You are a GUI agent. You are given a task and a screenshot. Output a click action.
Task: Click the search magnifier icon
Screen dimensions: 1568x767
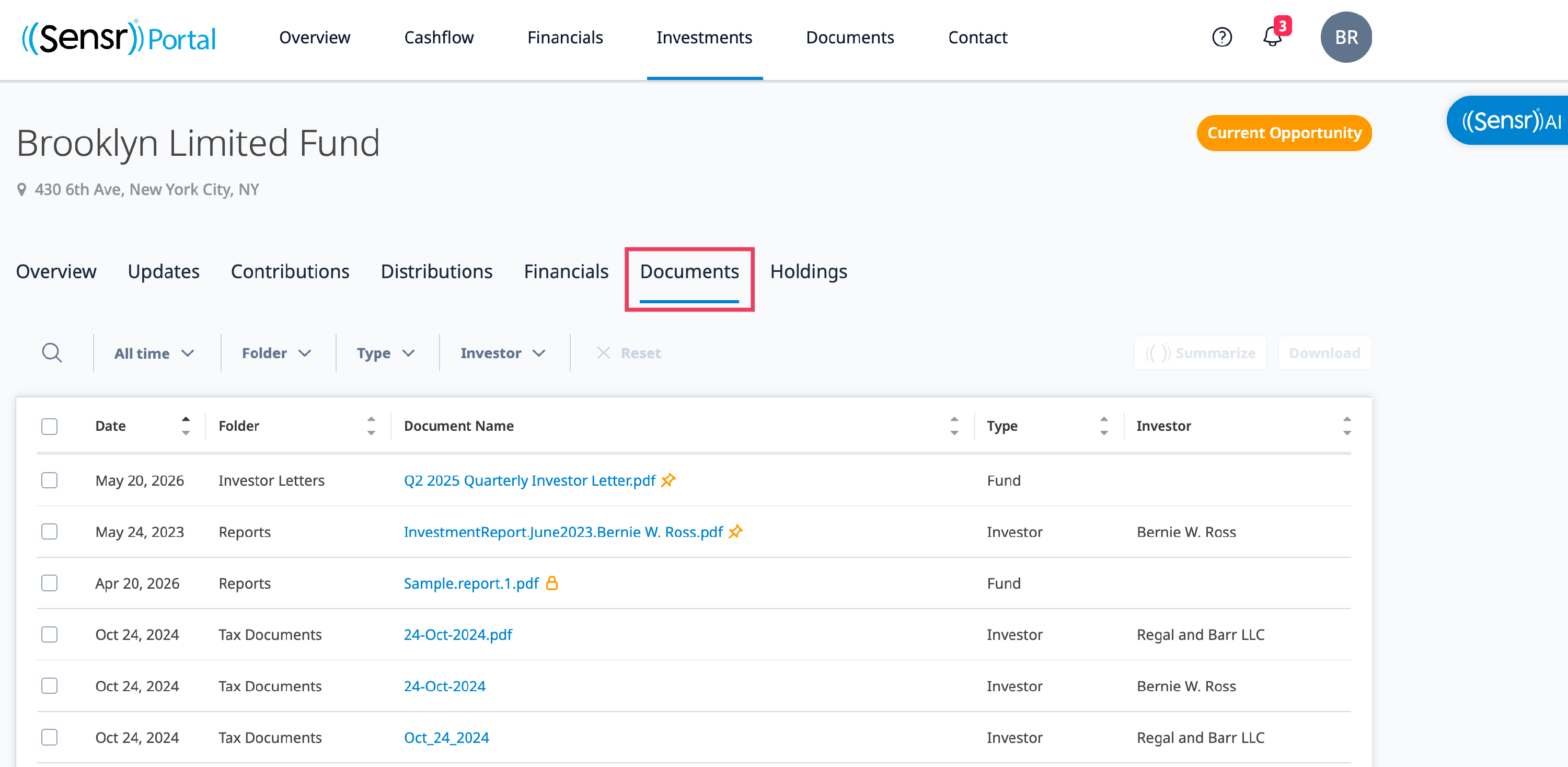(x=52, y=352)
